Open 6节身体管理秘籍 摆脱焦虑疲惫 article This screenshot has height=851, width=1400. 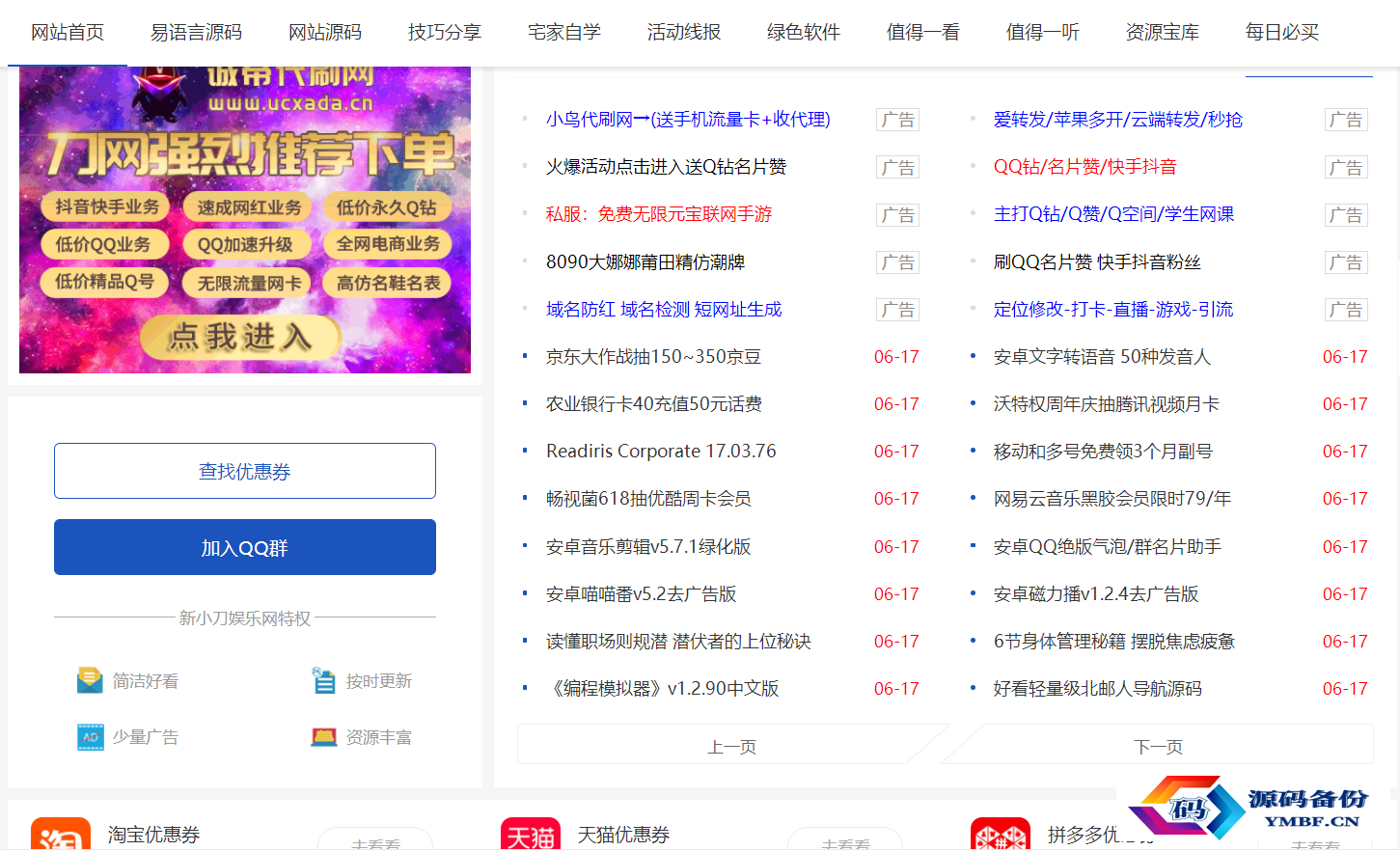click(x=1114, y=641)
